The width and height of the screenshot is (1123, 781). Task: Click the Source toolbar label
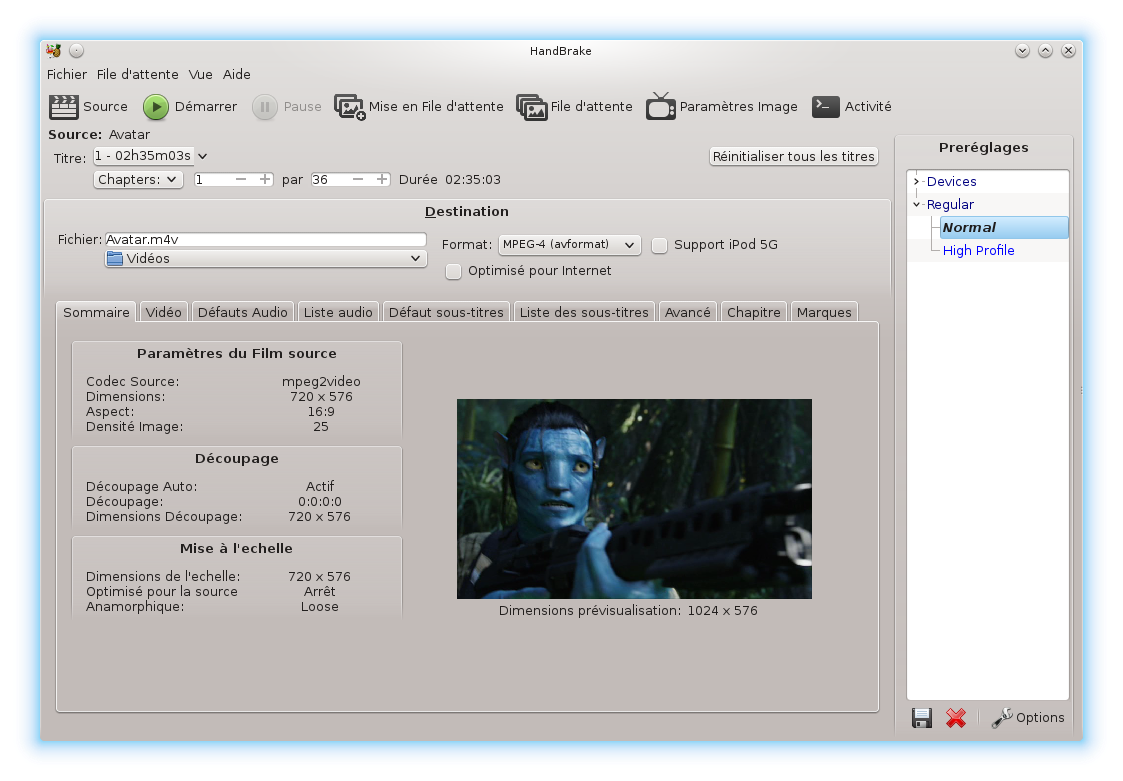tap(105, 107)
